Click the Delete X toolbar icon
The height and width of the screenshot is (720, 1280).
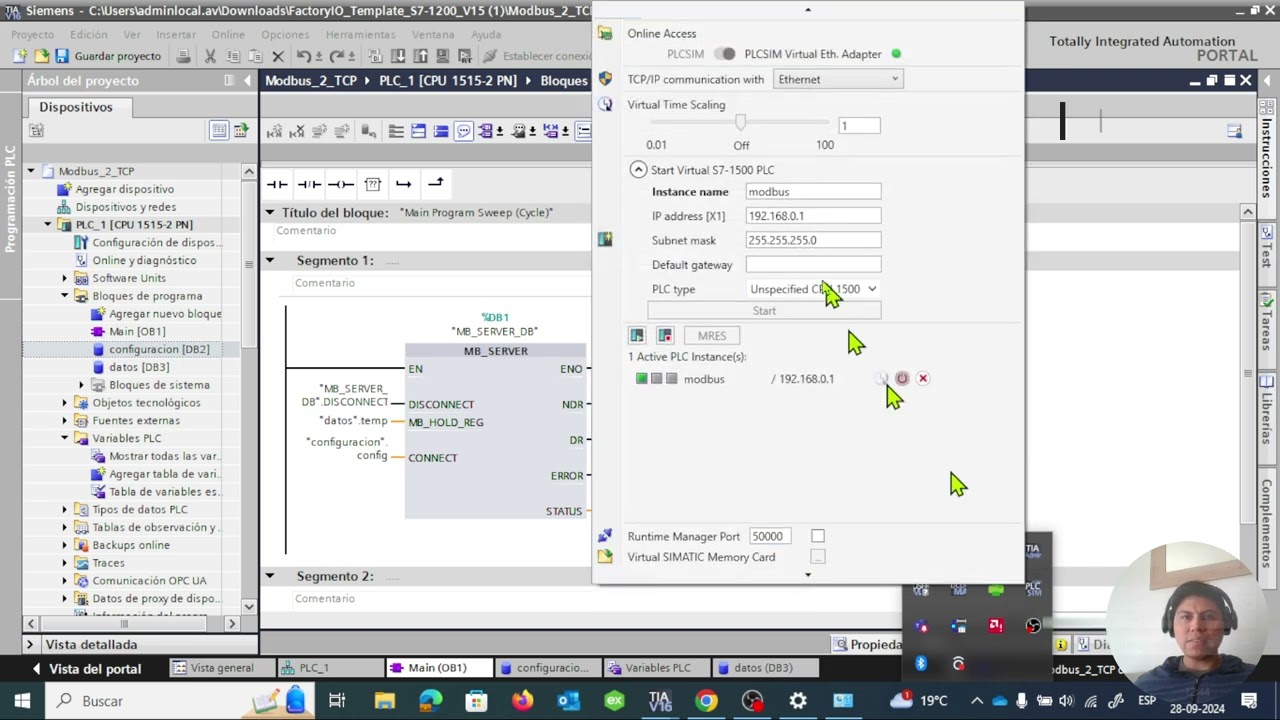tap(278, 56)
